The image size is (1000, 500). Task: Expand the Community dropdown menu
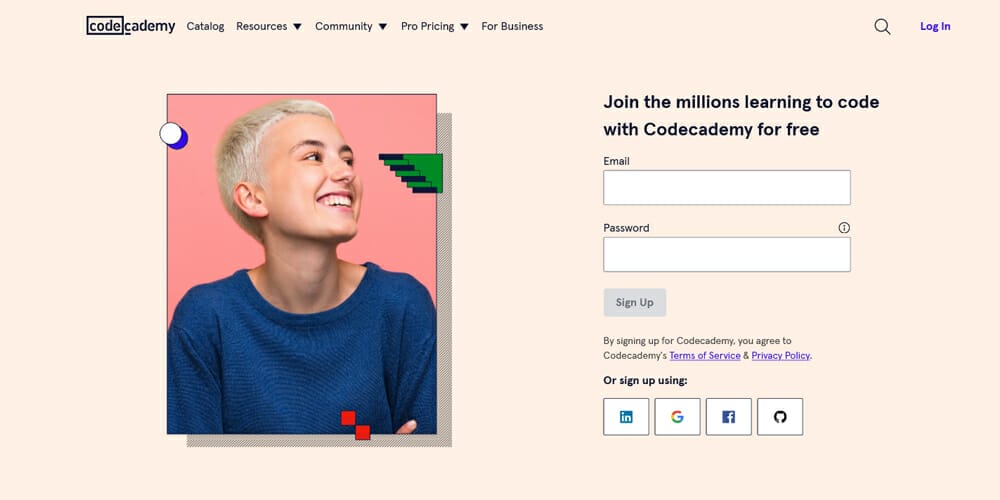(350, 27)
